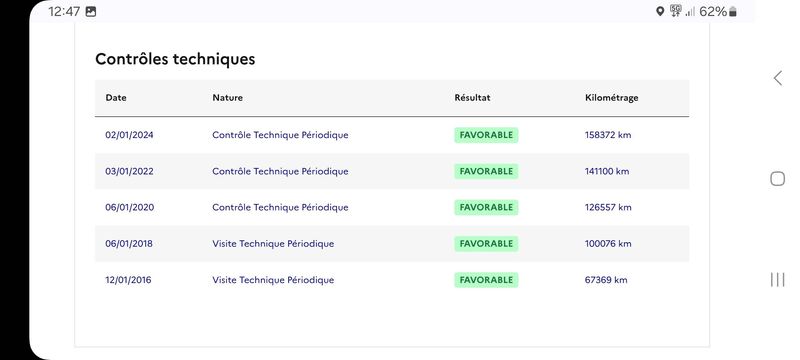The height and width of the screenshot is (360, 800).
Task: Select the 67369 km mileage entry
Action: click(606, 280)
